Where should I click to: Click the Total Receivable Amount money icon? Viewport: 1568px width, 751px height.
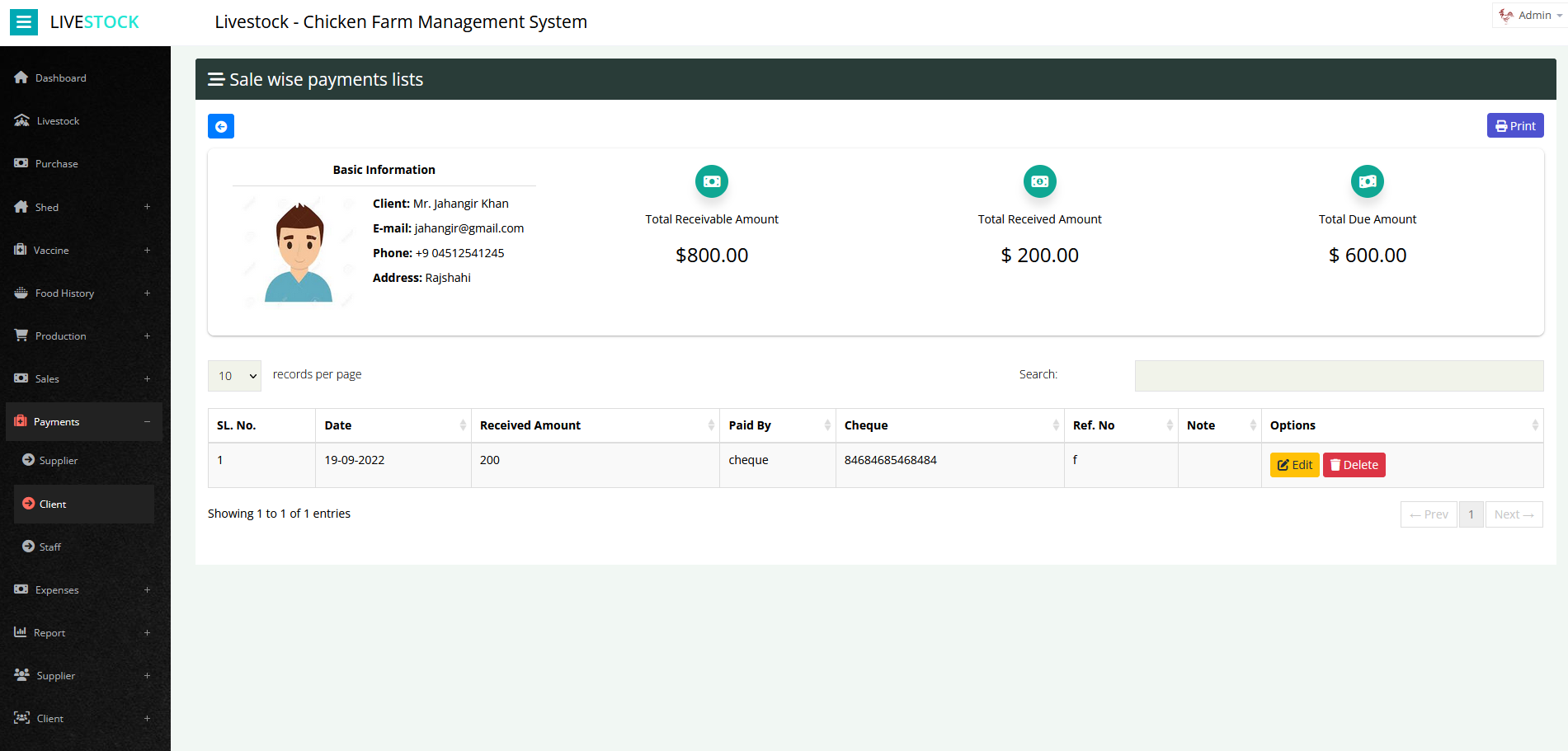point(712,181)
